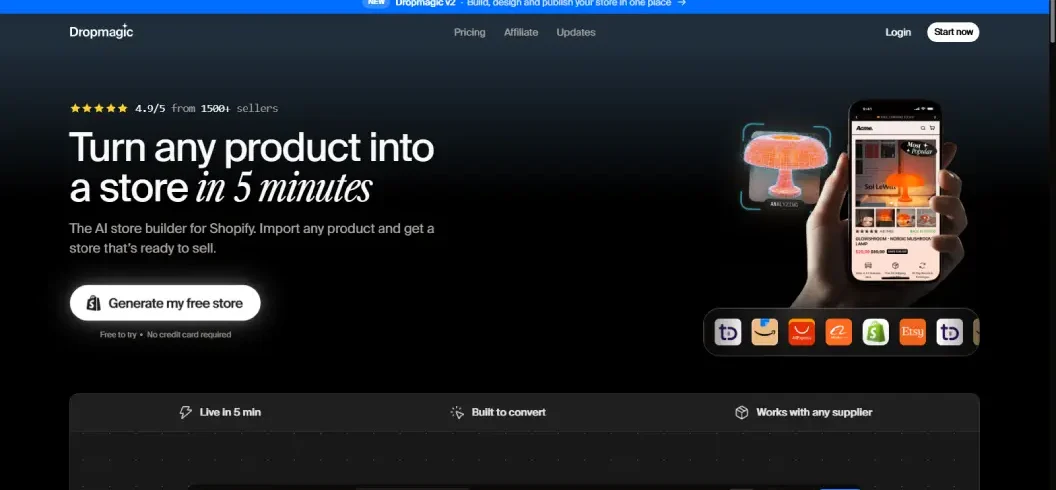Click the arrow icon in the top banner
This screenshot has height=490, width=1056.
point(682,3)
